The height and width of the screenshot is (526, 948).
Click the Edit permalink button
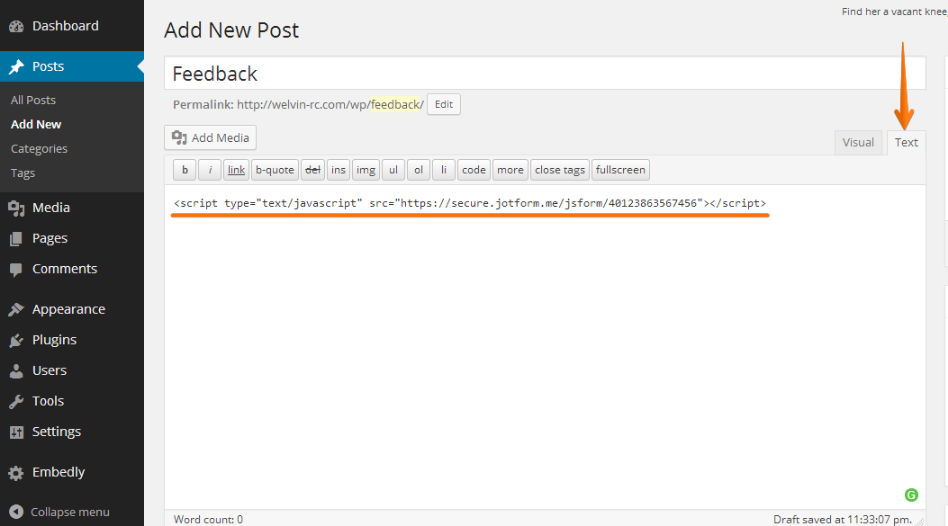click(x=443, y=104)
